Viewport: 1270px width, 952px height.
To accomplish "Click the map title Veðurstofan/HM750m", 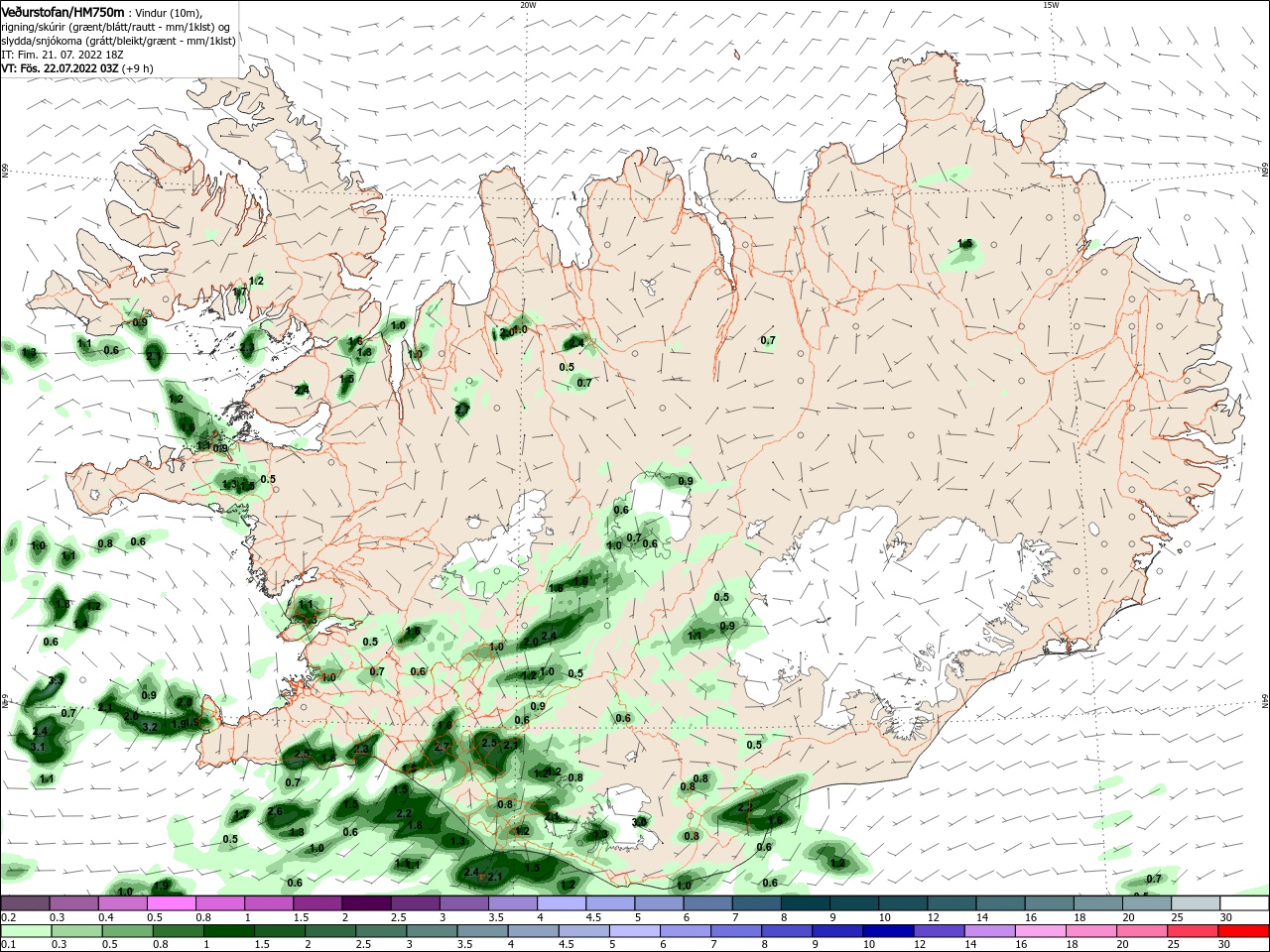I will pos(63,11).
